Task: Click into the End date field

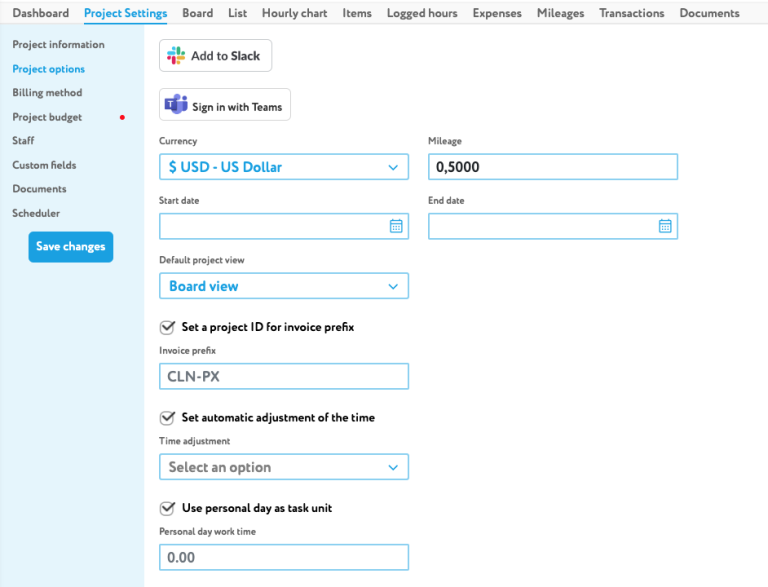Action: coord(552,226)
